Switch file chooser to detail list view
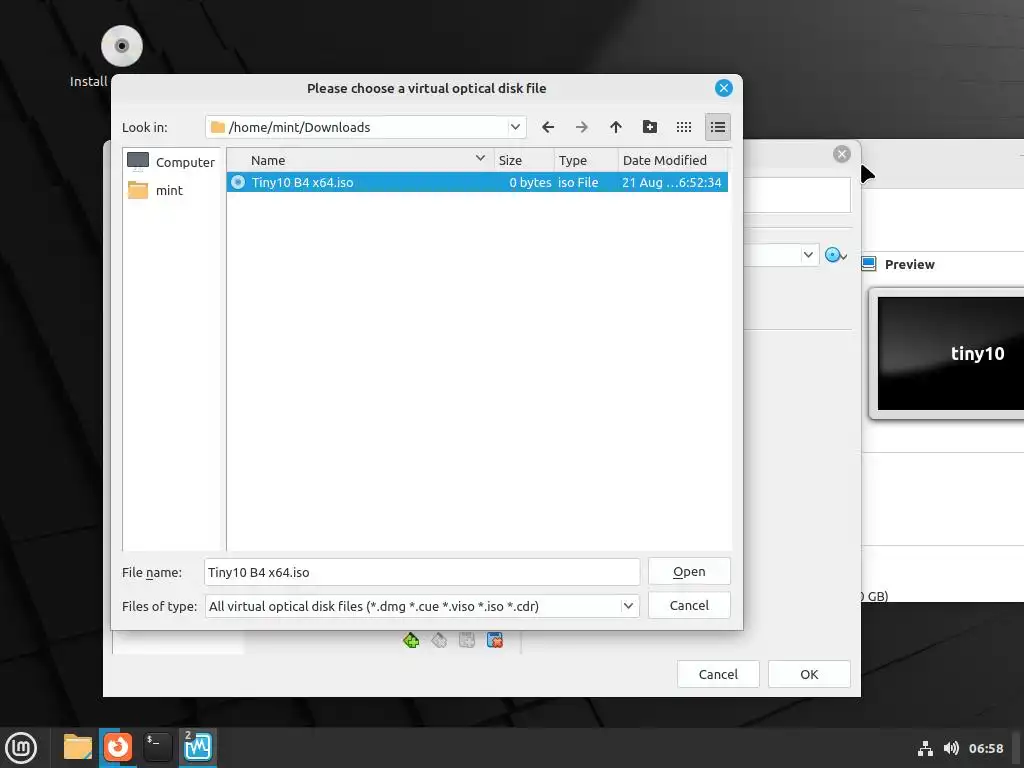 [x=718, y=127]
